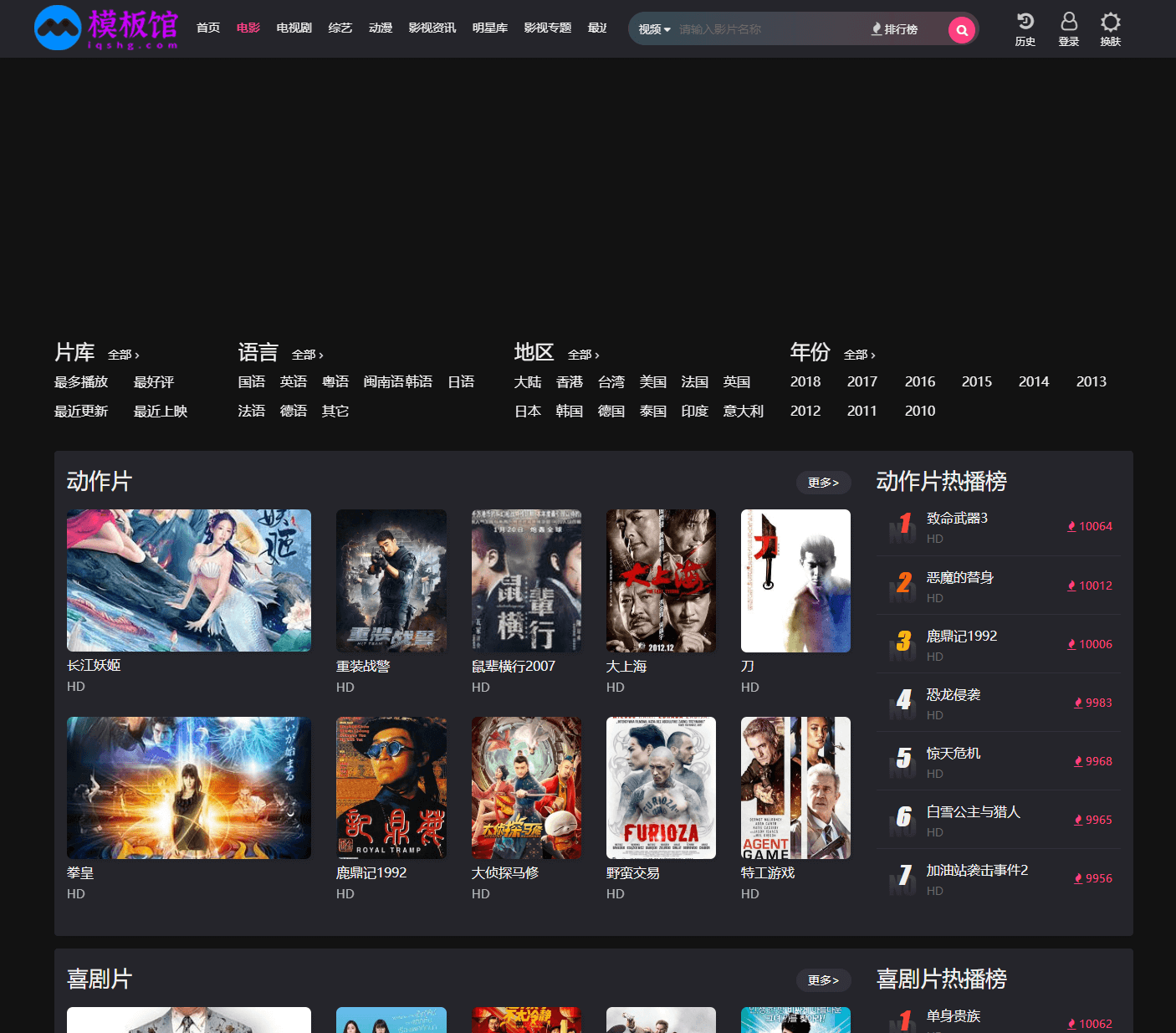Viewport: 1176px width, 1033px height.
Task: Switch to the 电视剧 nav tab
Action: point(294,28)
